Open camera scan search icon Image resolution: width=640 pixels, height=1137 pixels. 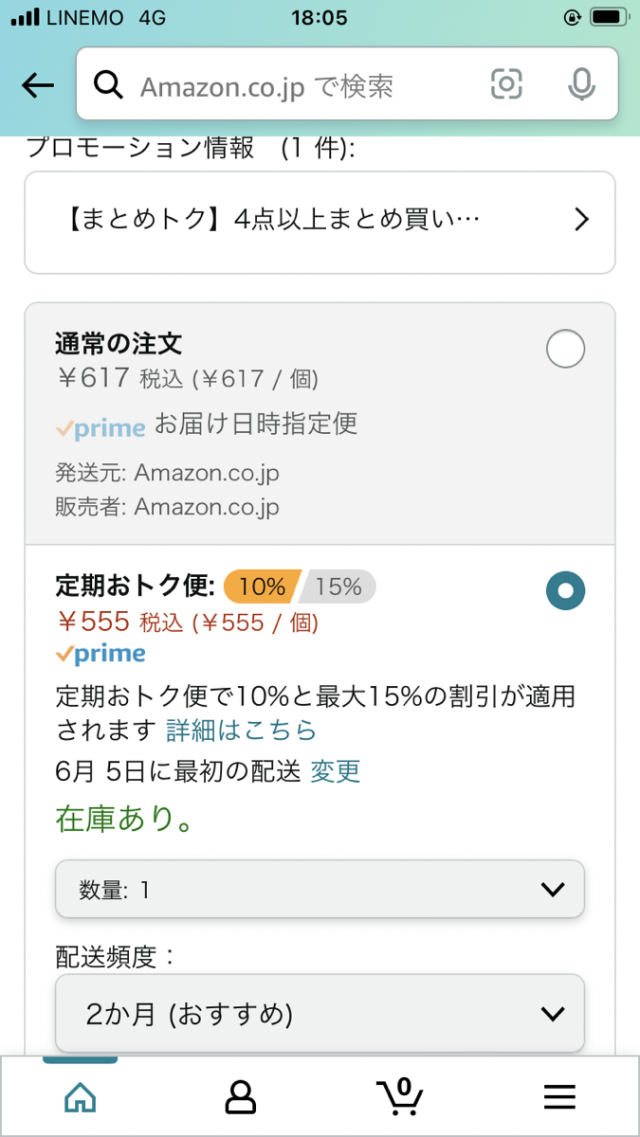click(507, 86)
